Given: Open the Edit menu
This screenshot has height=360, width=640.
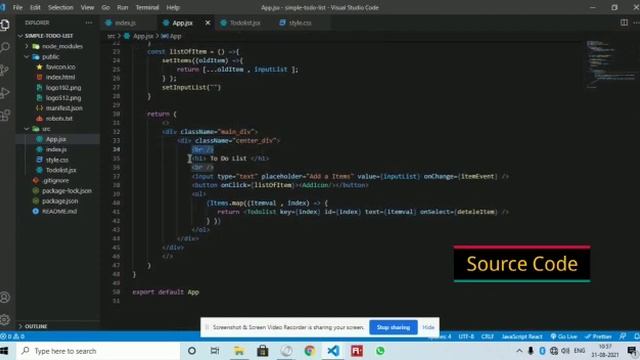Looking at the screenshot, I should click(x=35, y=7).
